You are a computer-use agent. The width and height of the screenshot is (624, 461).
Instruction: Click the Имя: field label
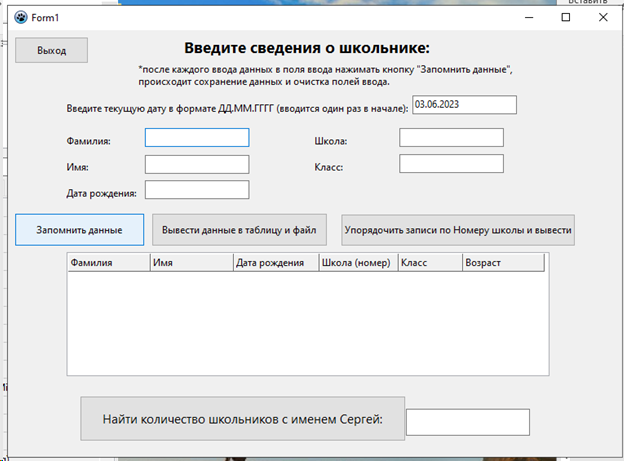78,167
